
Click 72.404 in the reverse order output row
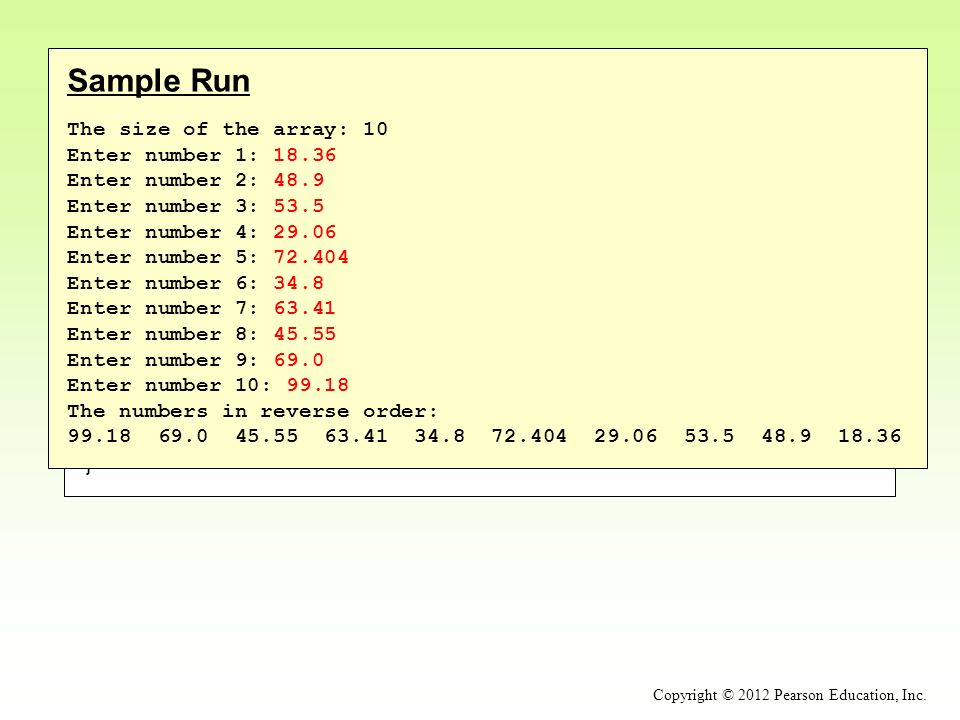(529, 436)
